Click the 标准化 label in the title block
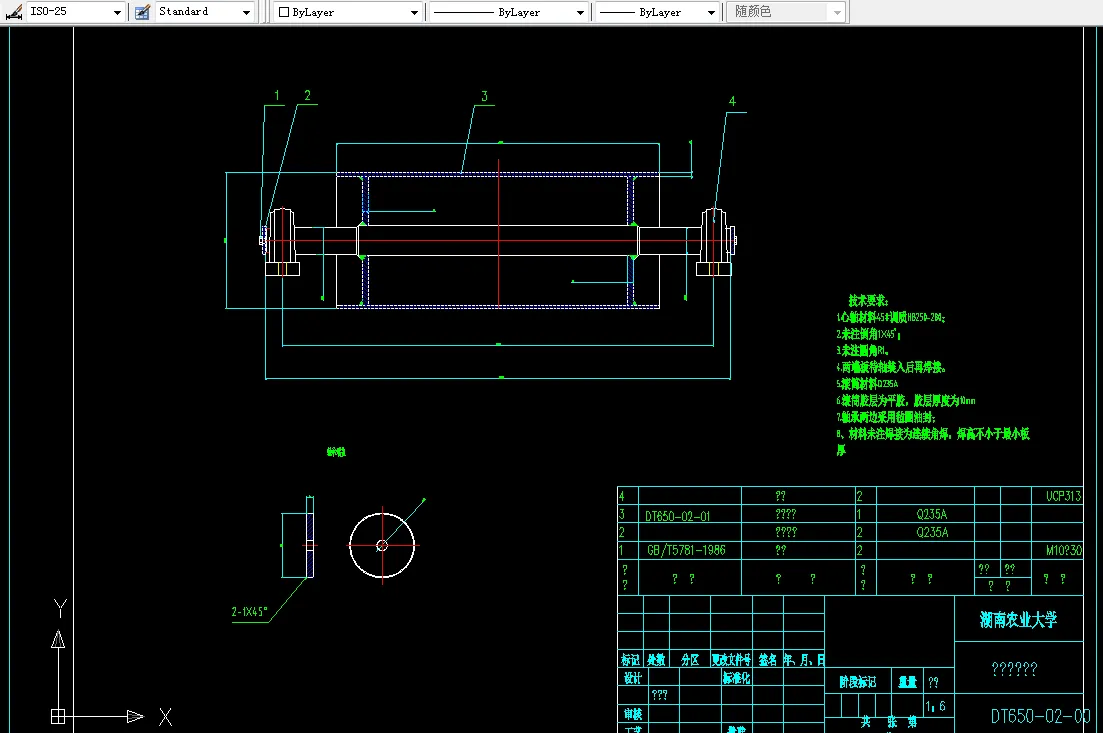Image resolution: width=1103 pixels, height=733 pixels. pos(737,678)
